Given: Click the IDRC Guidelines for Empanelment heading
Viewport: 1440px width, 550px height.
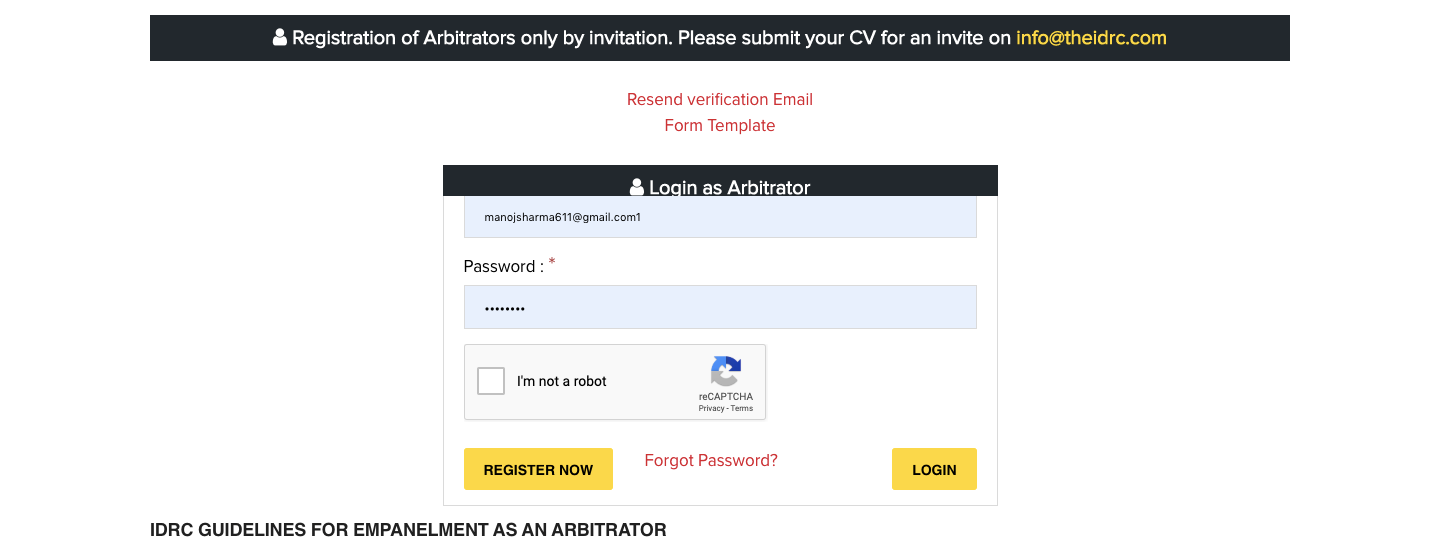Looking at the screenshot, I should 408,530.
